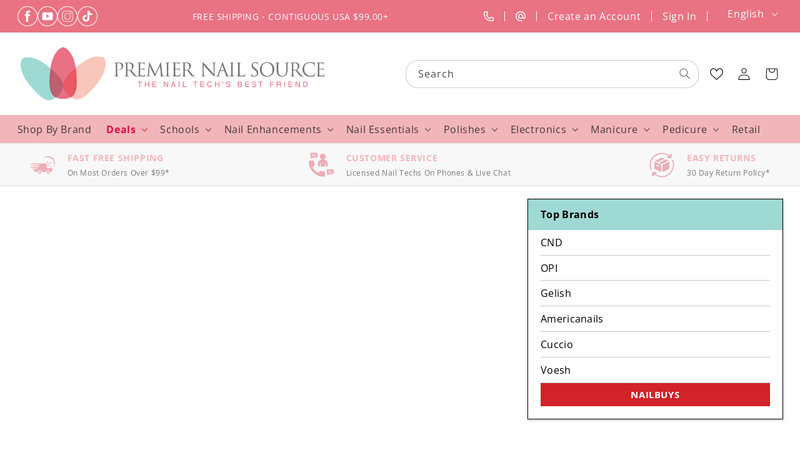Viewport: 800px width, 450px height.
Task: Click the red NAILBUYS button
Action: (655, 395)
